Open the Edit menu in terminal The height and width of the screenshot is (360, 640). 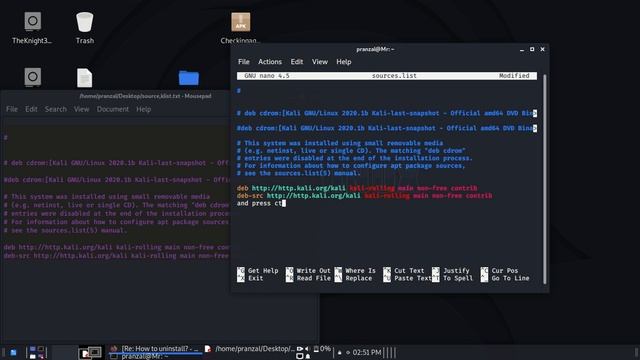coord(297,62)
